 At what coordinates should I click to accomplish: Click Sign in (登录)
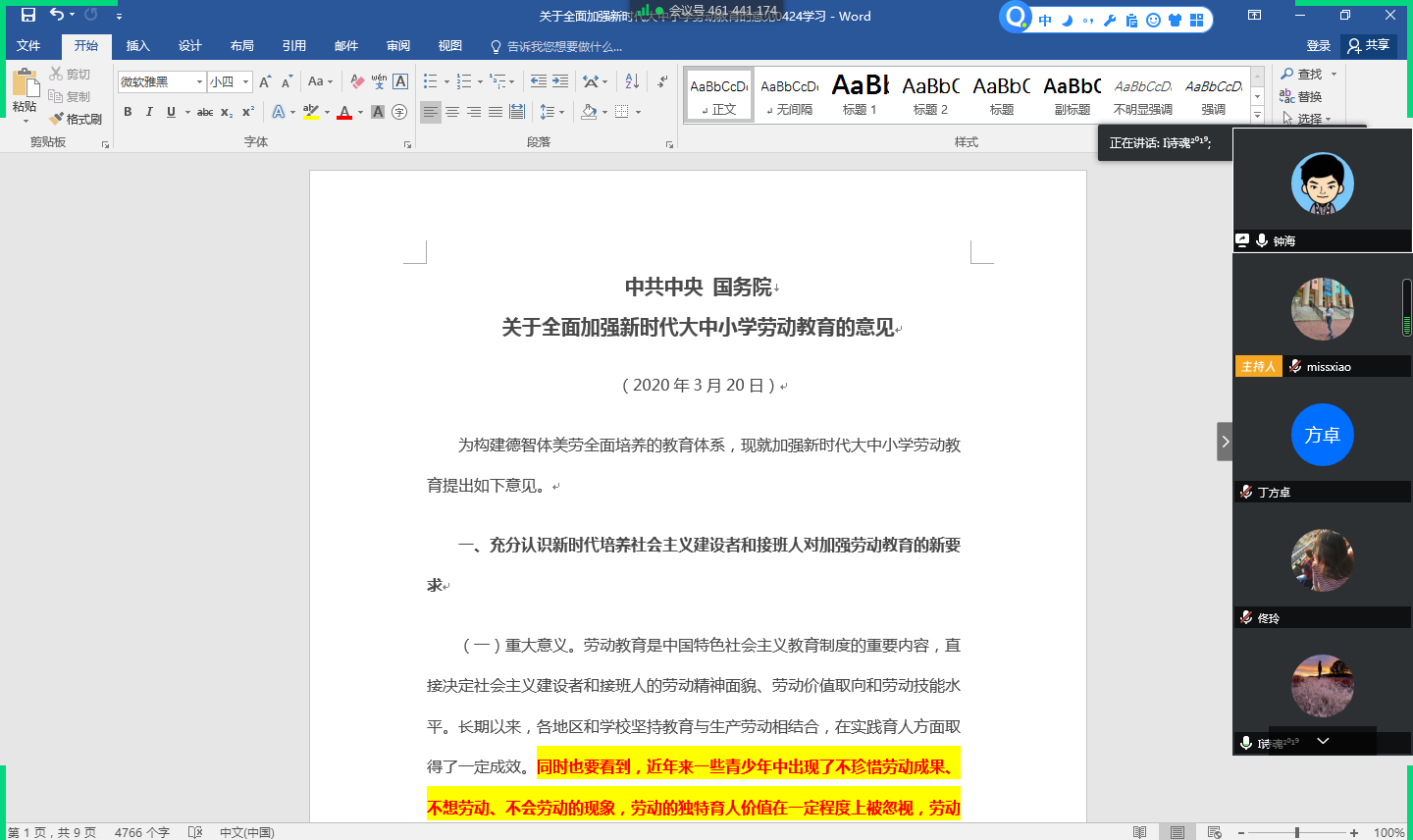pyautogui.click(x=1319, y=46)
